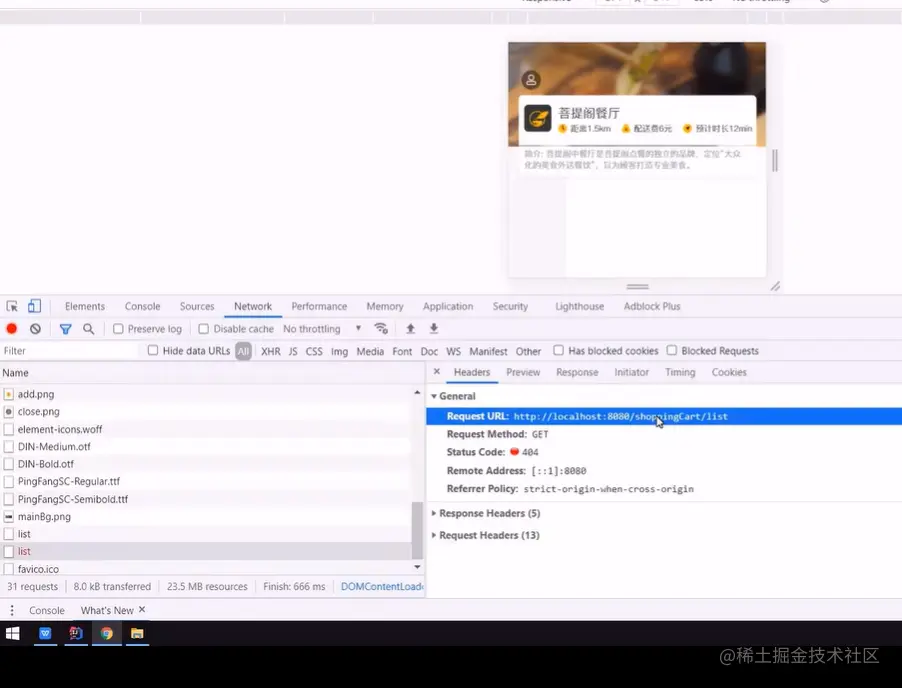
Task: Switch to the Elements panel
Action: click(x=85, y=307)
